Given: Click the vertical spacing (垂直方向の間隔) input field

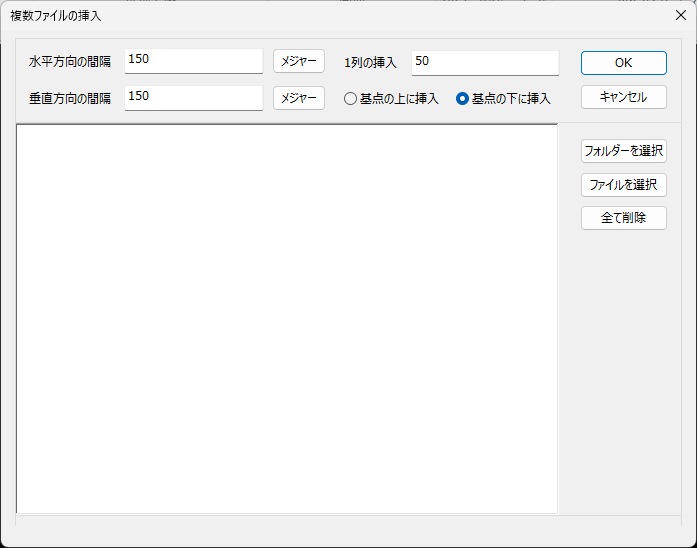Looking at the screenshot, I should [x=193, y=97].
